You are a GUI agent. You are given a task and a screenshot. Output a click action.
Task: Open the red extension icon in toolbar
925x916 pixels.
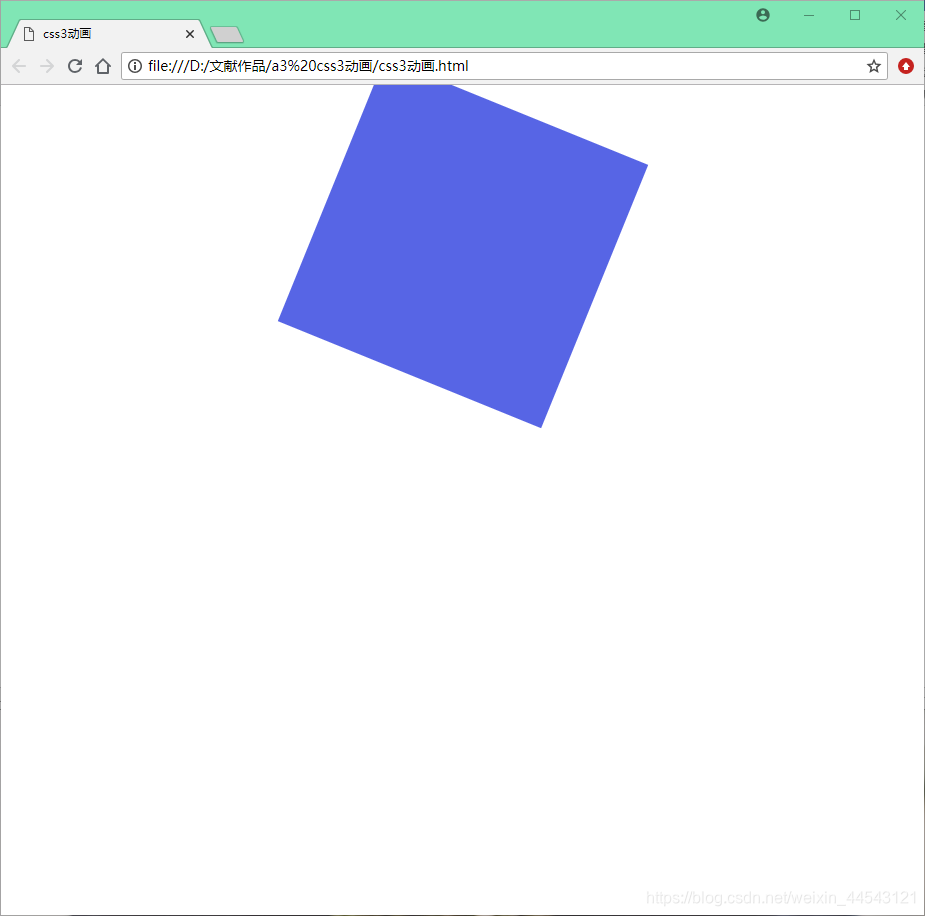(906, 66)
